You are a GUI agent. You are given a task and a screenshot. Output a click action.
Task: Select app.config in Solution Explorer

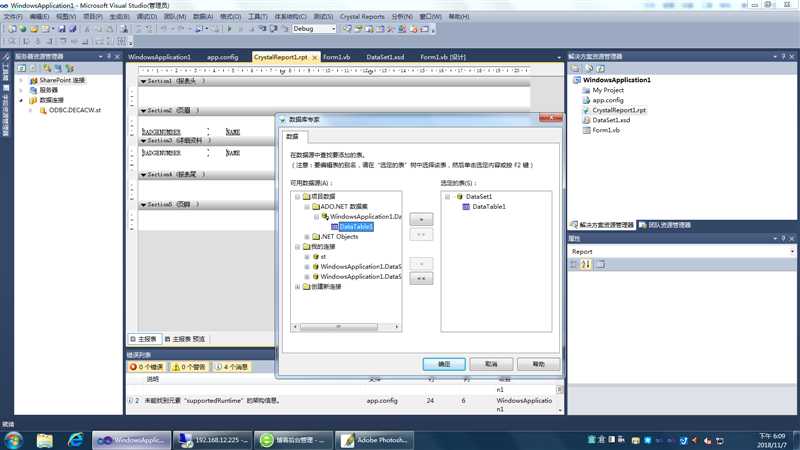pyautogui.click(x=607, y=101)
